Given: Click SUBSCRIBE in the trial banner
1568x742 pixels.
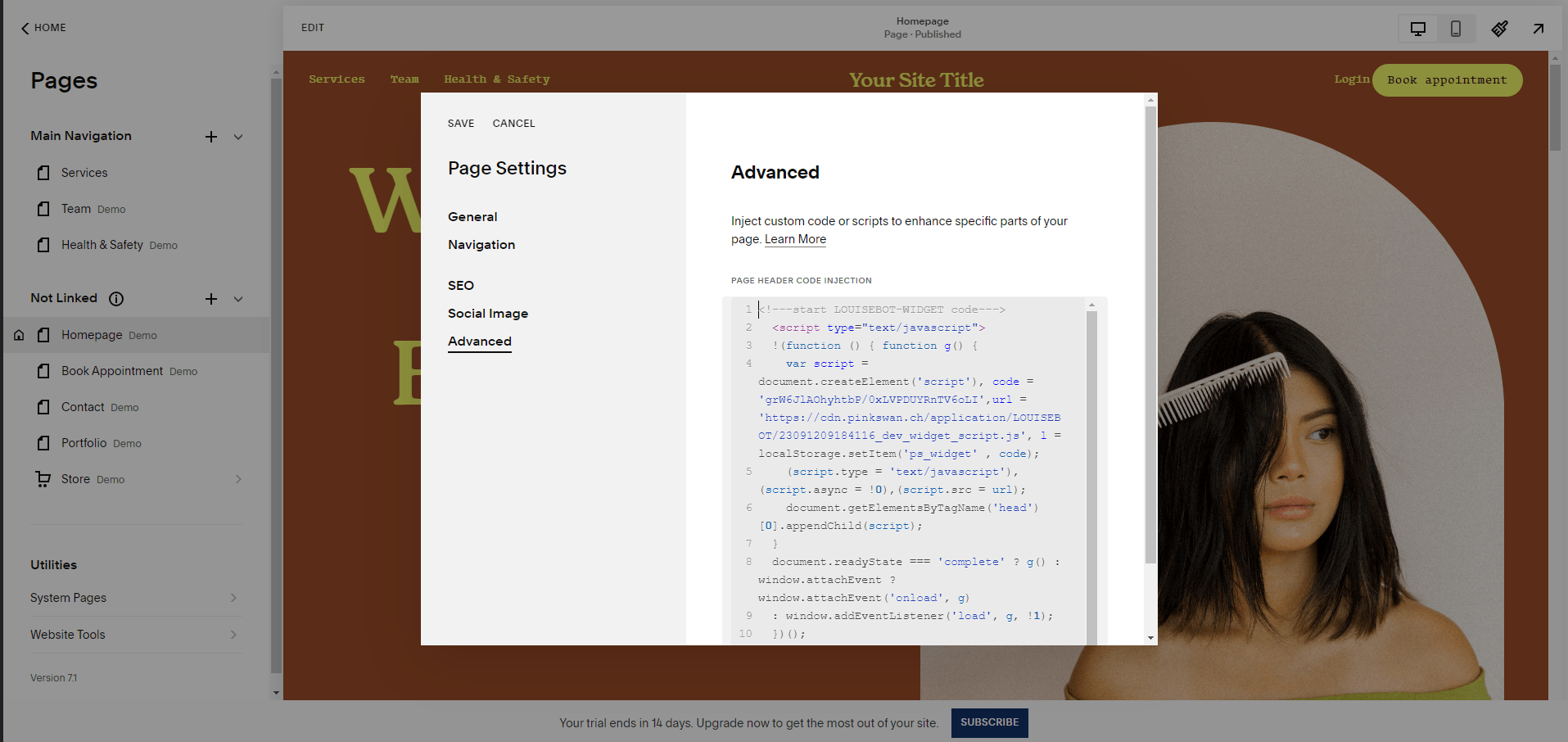Looking at the screenshot, I should coord(989,722).
